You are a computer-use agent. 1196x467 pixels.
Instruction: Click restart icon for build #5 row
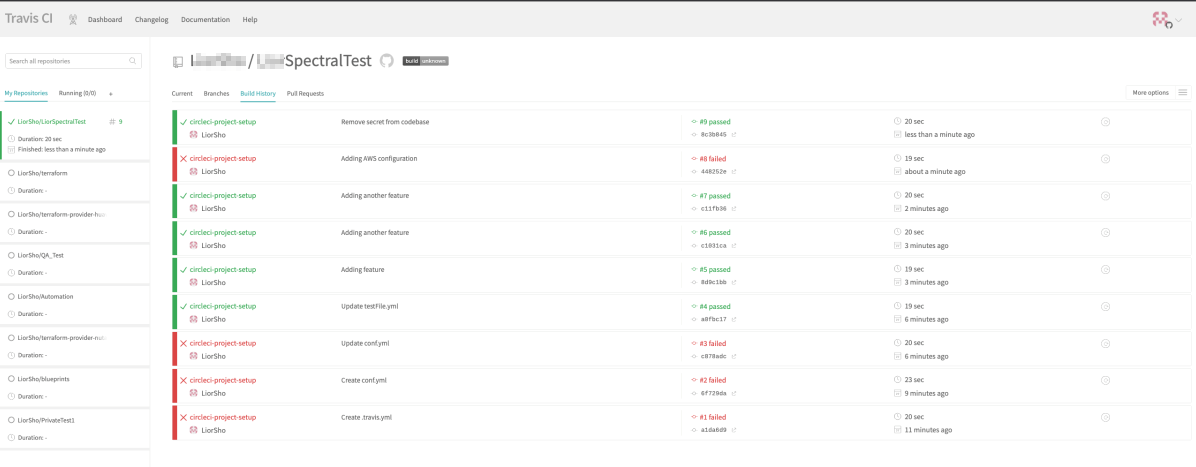pyautogui.click(x=1105, y=269)
